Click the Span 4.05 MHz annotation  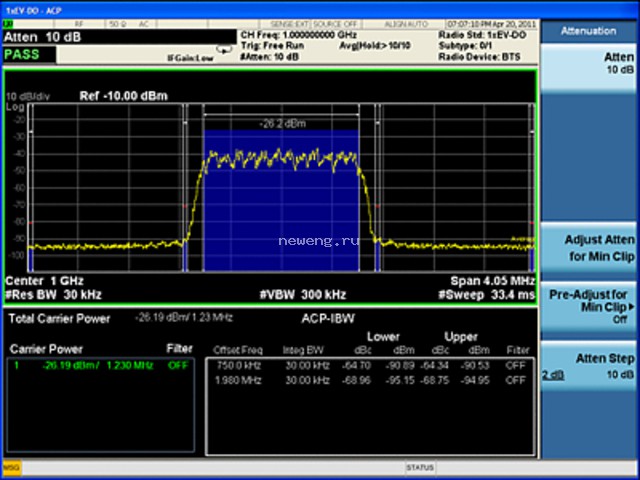point(493,281)
